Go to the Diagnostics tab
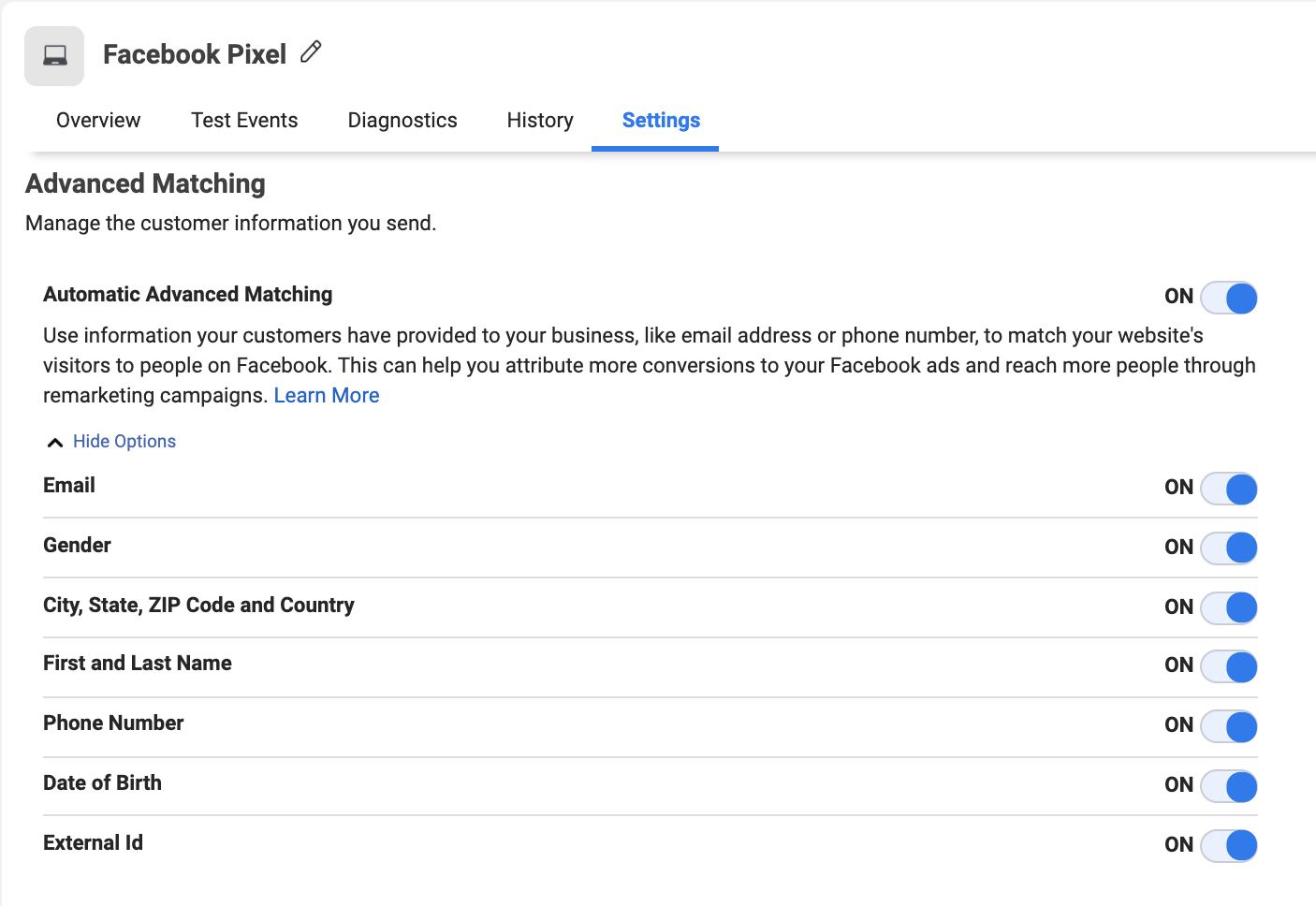1316x906 pixels. pyautogui.click(x=402, y=121)
